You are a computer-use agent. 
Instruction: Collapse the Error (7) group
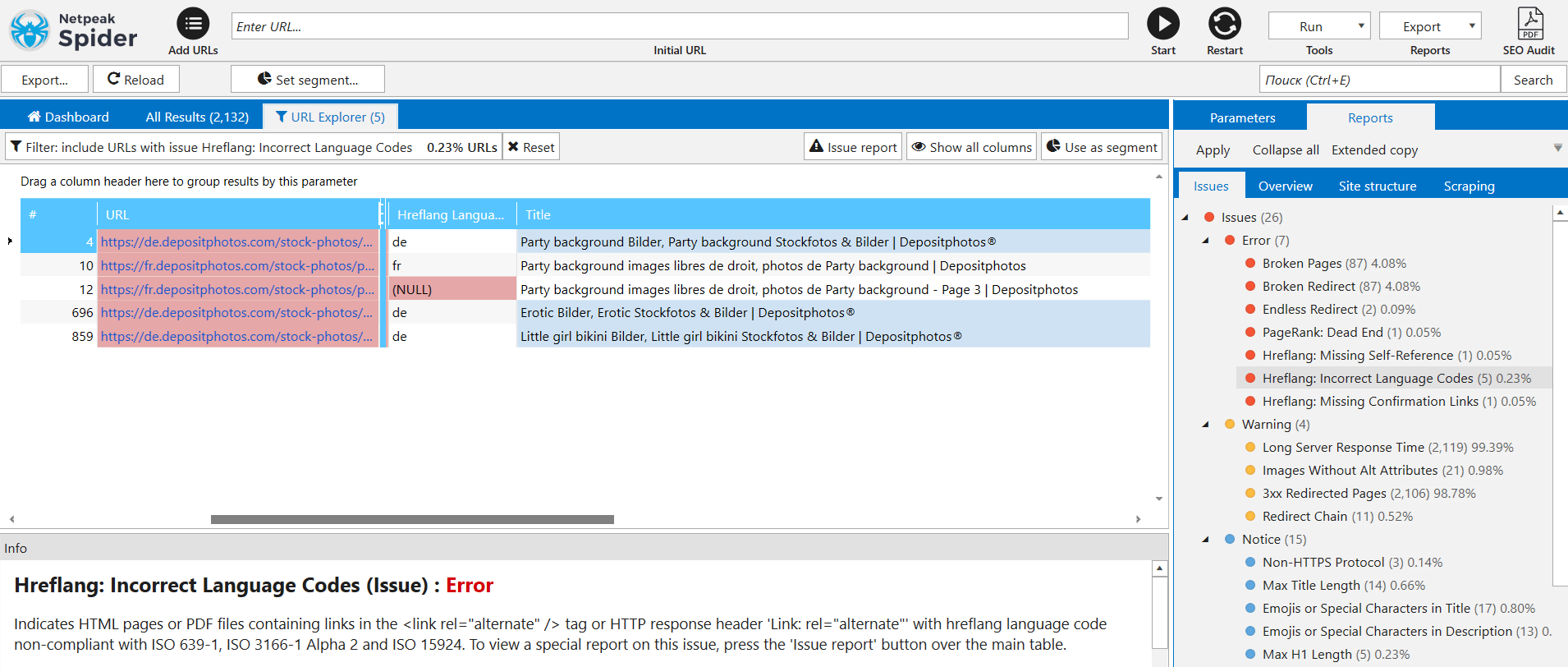[1206, 241]
